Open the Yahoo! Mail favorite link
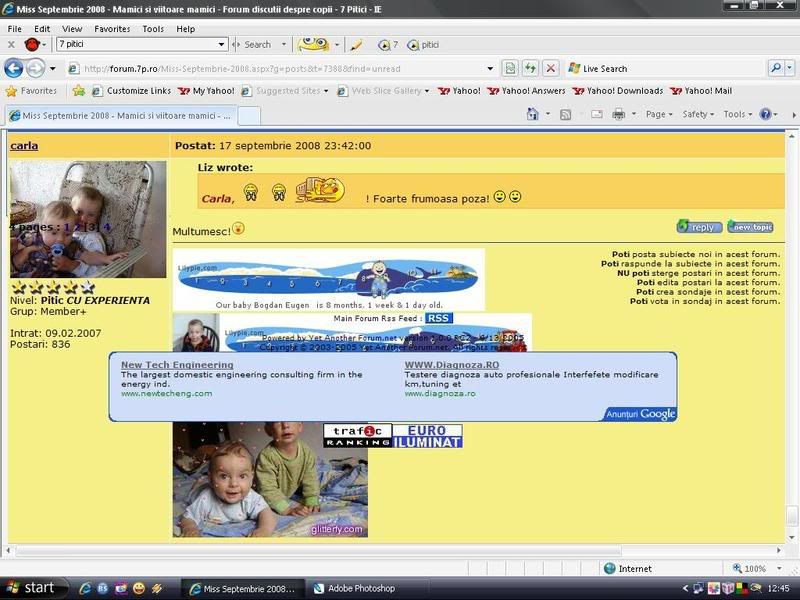 click(x=702, y=91)
